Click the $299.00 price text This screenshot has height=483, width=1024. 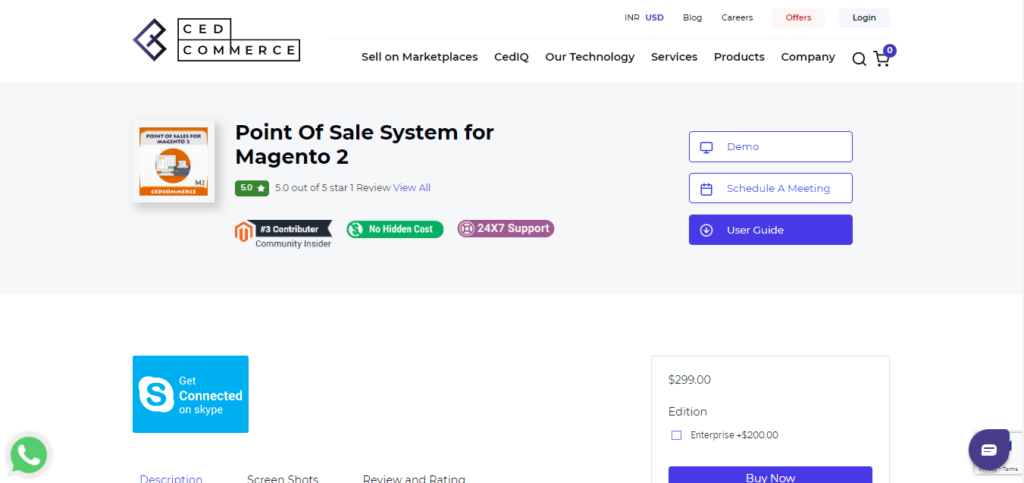coord(689,380)
